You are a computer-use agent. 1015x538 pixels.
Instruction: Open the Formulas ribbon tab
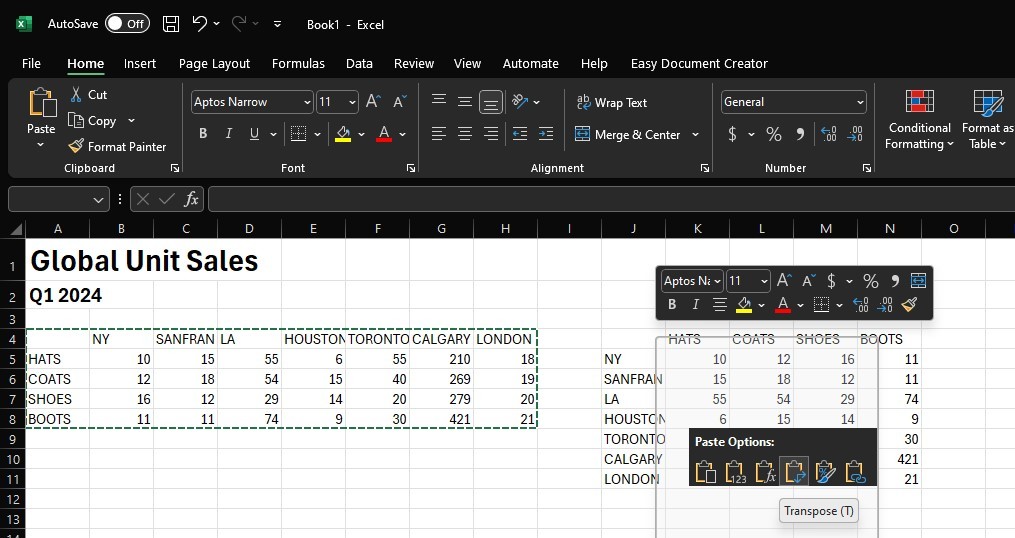(x=298, y=63)
